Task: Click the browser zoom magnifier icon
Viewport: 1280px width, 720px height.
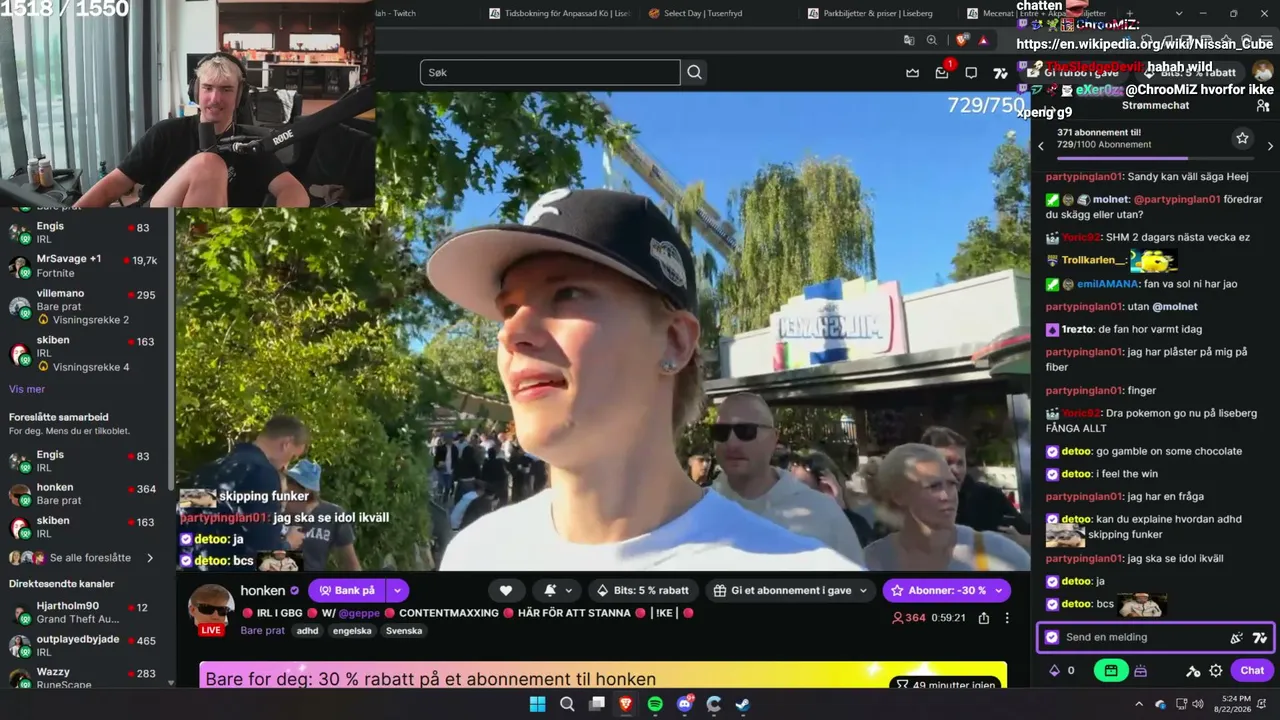Action: pos(932,40)
